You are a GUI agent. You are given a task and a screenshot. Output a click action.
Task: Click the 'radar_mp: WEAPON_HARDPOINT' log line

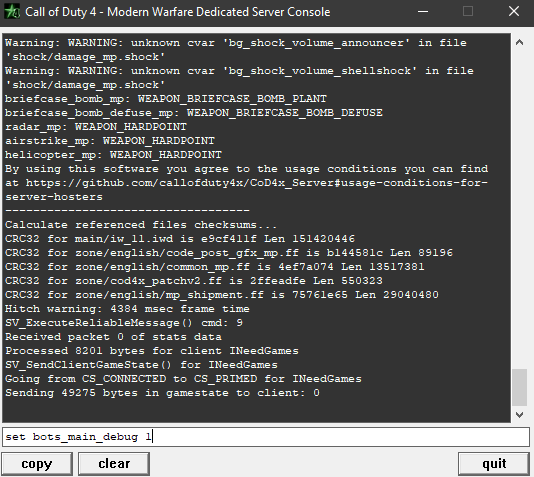point(96,127)
